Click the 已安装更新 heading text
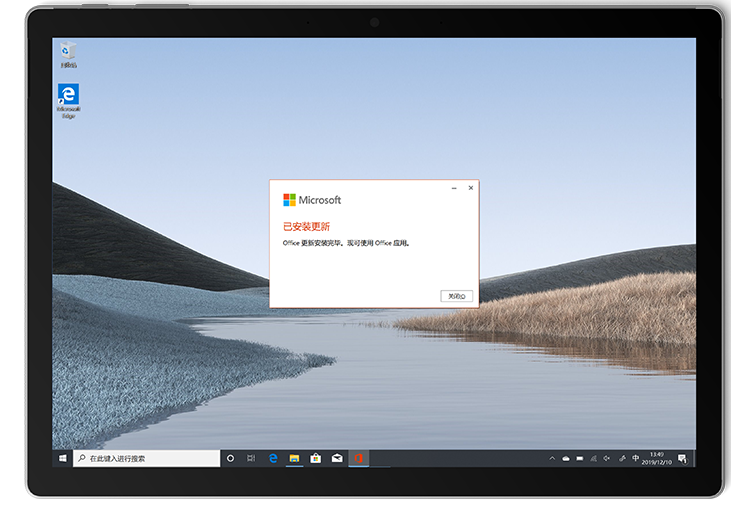This screenshot has height=524, width=731. 306,227
